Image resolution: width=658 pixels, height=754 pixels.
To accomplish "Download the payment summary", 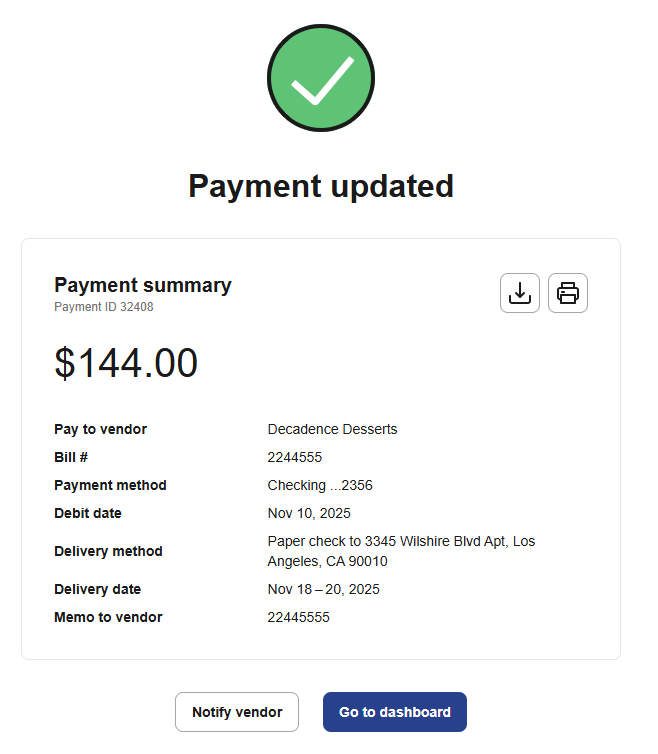I will [x=520, y=293].
